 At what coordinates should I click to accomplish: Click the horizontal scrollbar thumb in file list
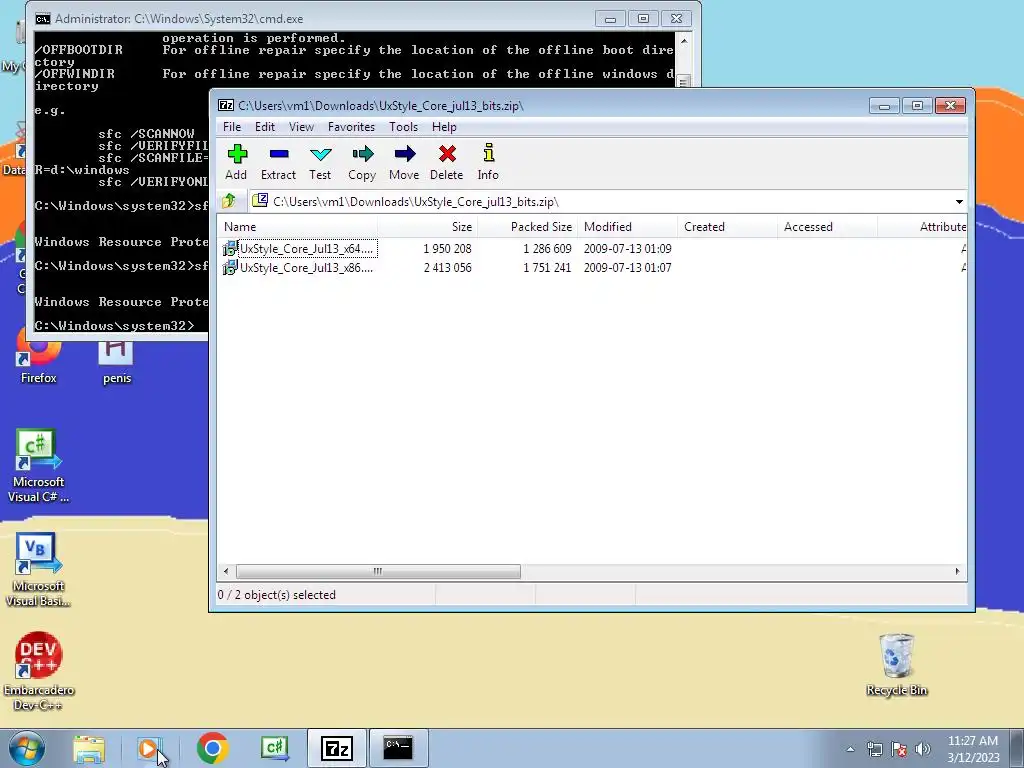378,571
